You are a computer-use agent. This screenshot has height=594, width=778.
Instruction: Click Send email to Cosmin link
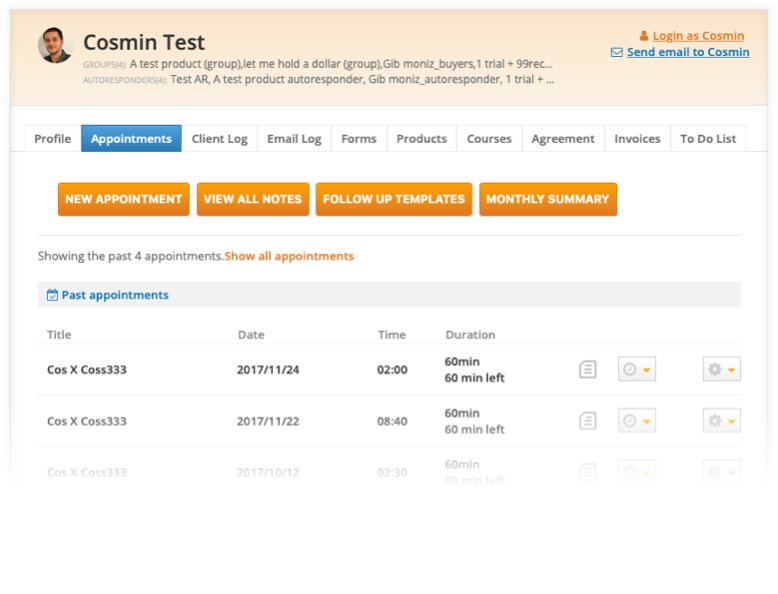(x=688, y=52)
